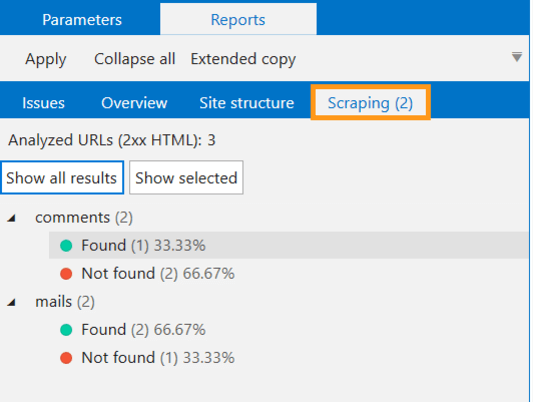Toggle Show all results
This screenshot has width=533, height=402.
point(62,177)
